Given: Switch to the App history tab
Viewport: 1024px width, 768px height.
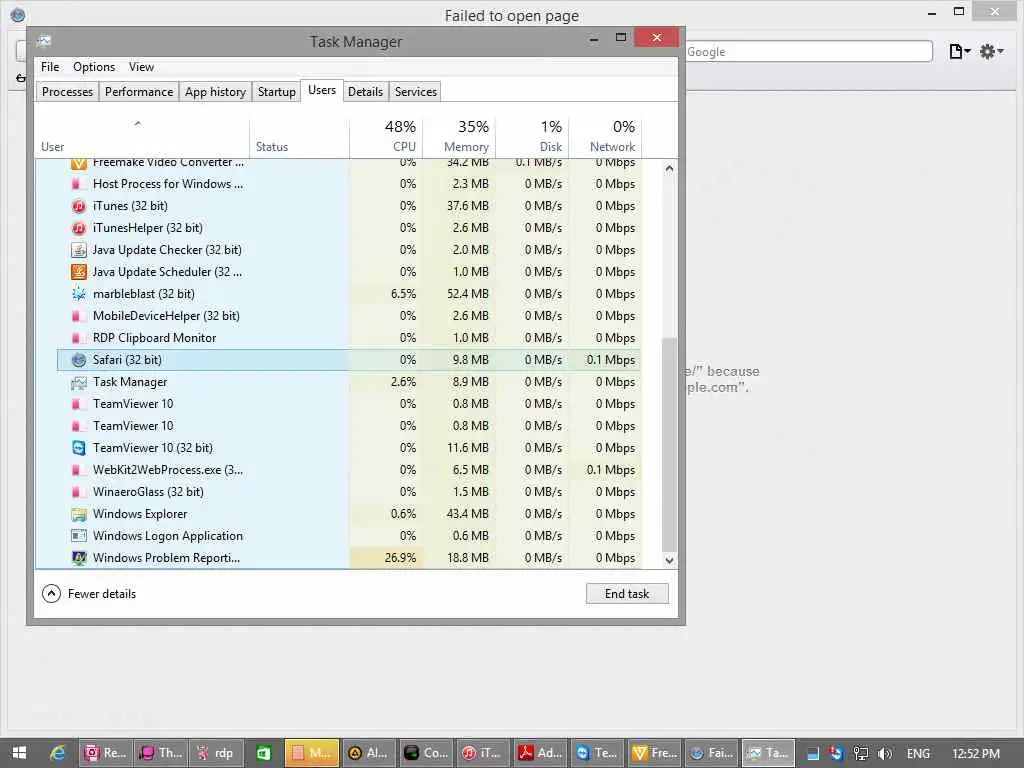Looking at the screenshot, I should (215, 92).
